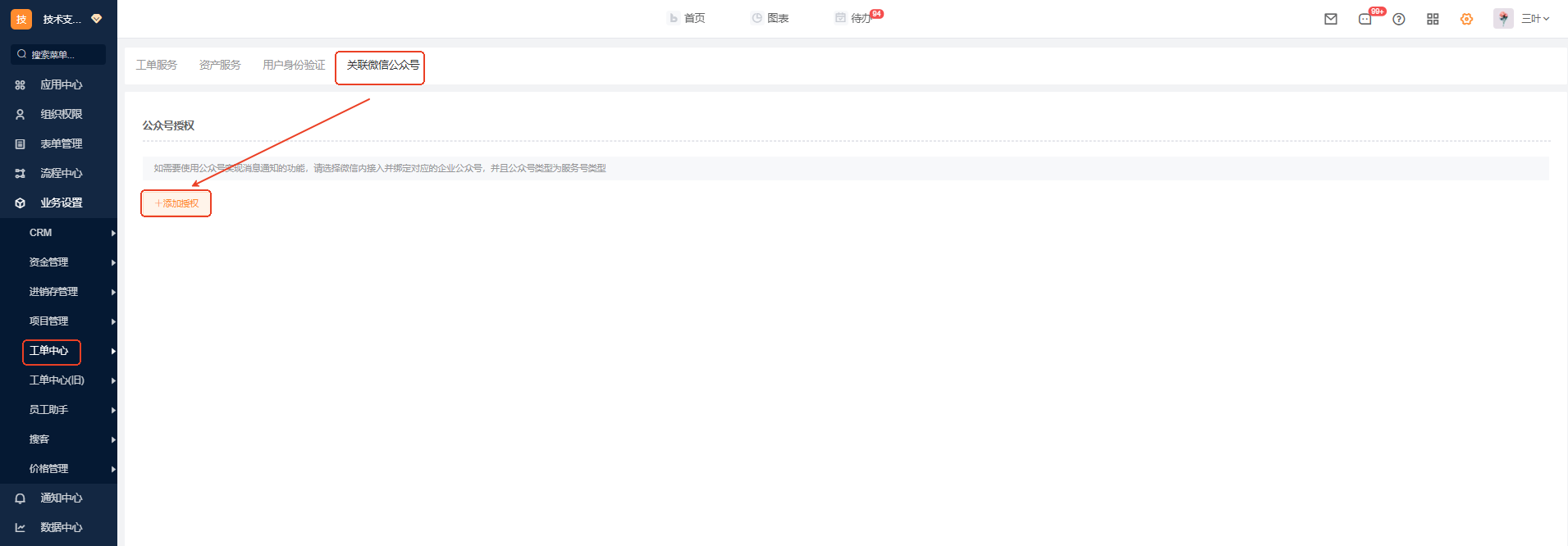Open the mail envelope icon
Image resolution: width=1568 pixels, height=546 pixels.
1330,19
